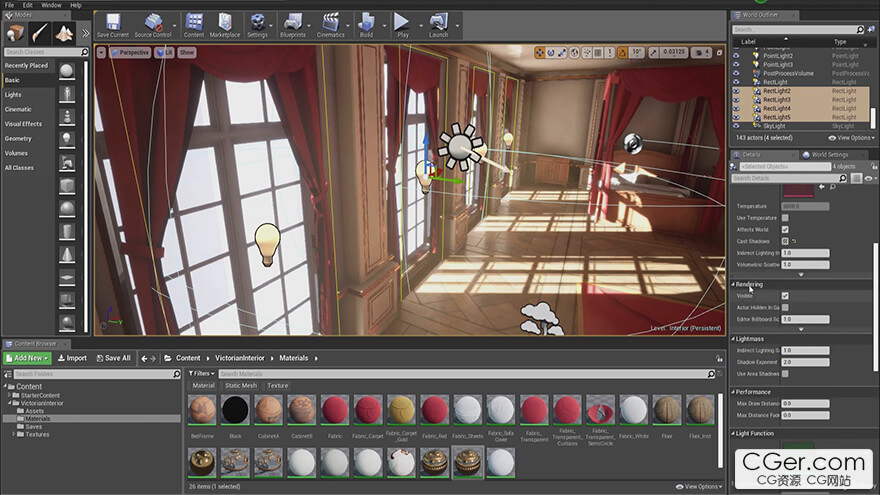Uncheck the Affects World checkbox
Viewport: 880px width, 495px height.
click(x=785, y=229)
